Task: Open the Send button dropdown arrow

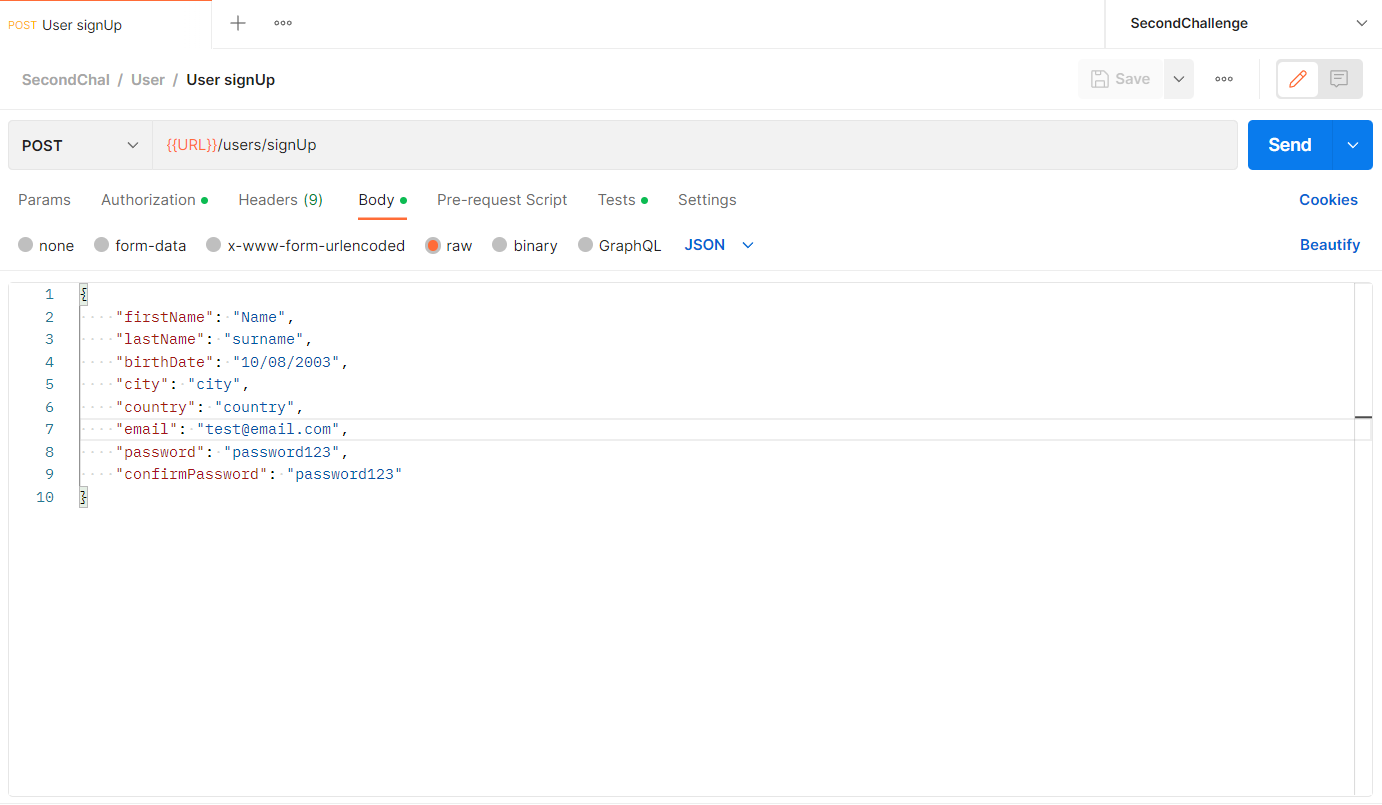Action: pyautogui.click(x=1352, y=144)
